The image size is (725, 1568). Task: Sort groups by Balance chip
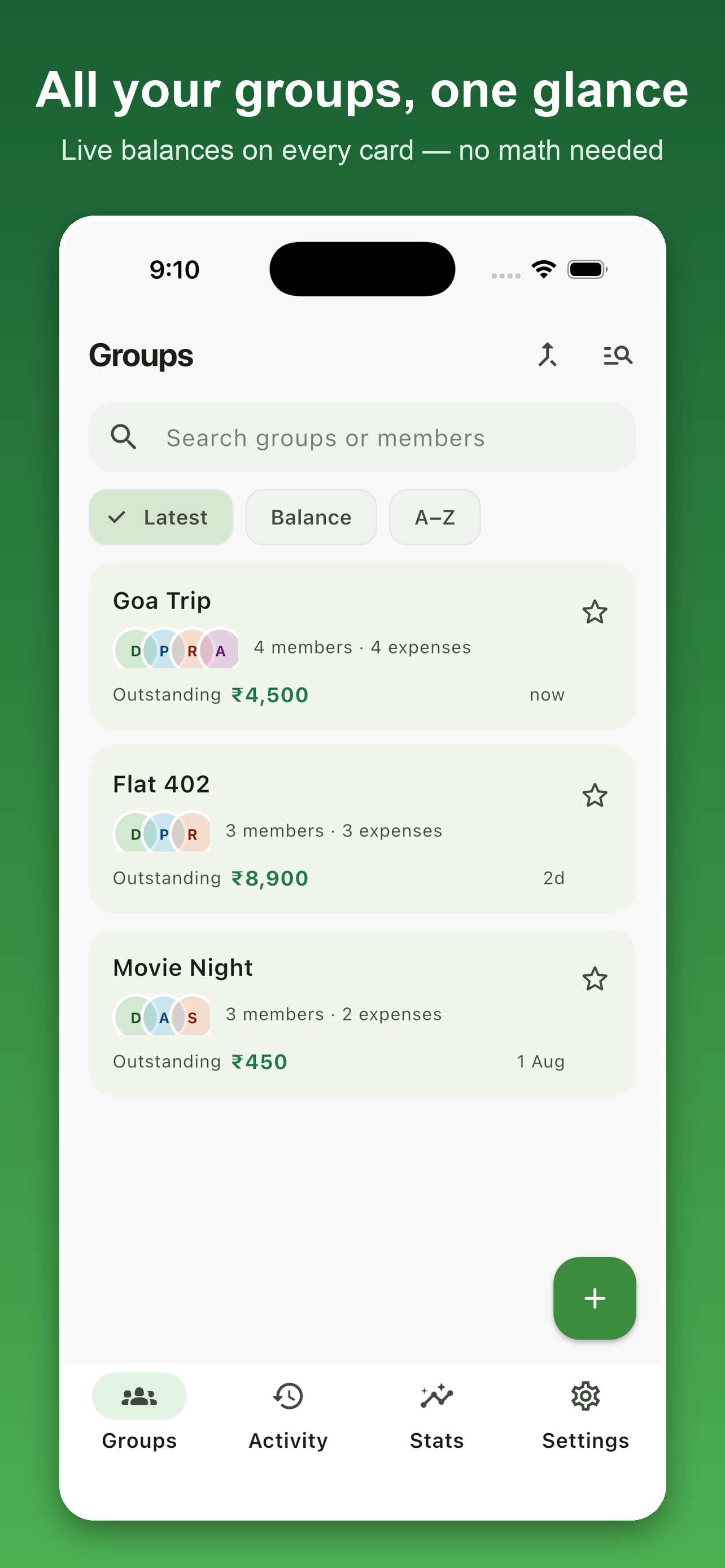(311, 518)
